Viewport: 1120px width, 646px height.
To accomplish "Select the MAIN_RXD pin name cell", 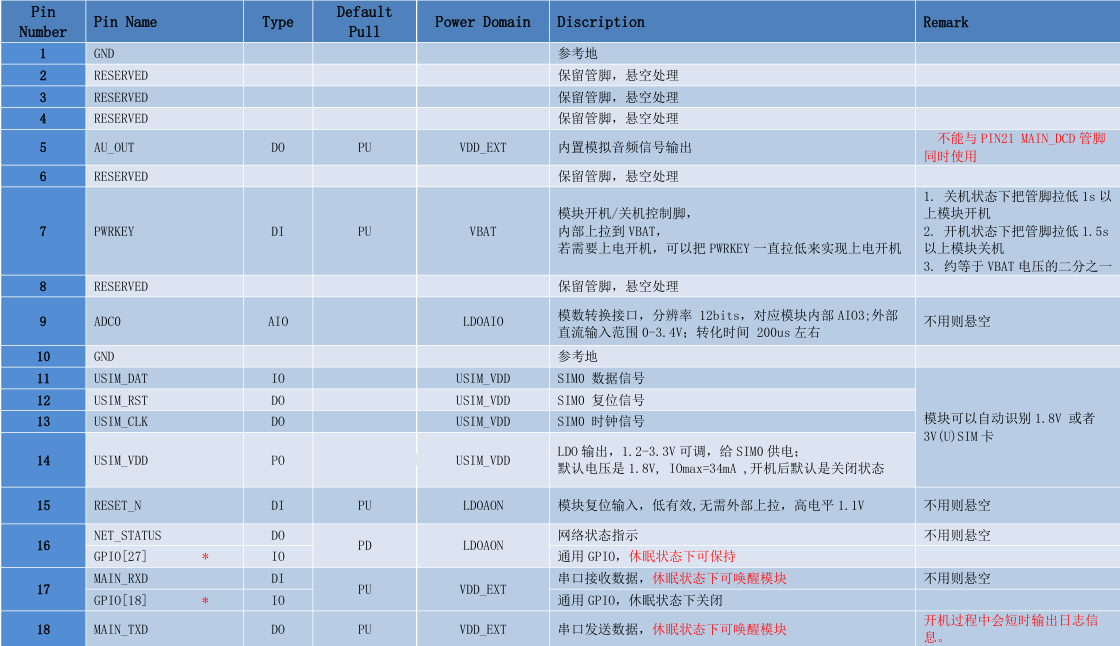I will click(164, 578).
